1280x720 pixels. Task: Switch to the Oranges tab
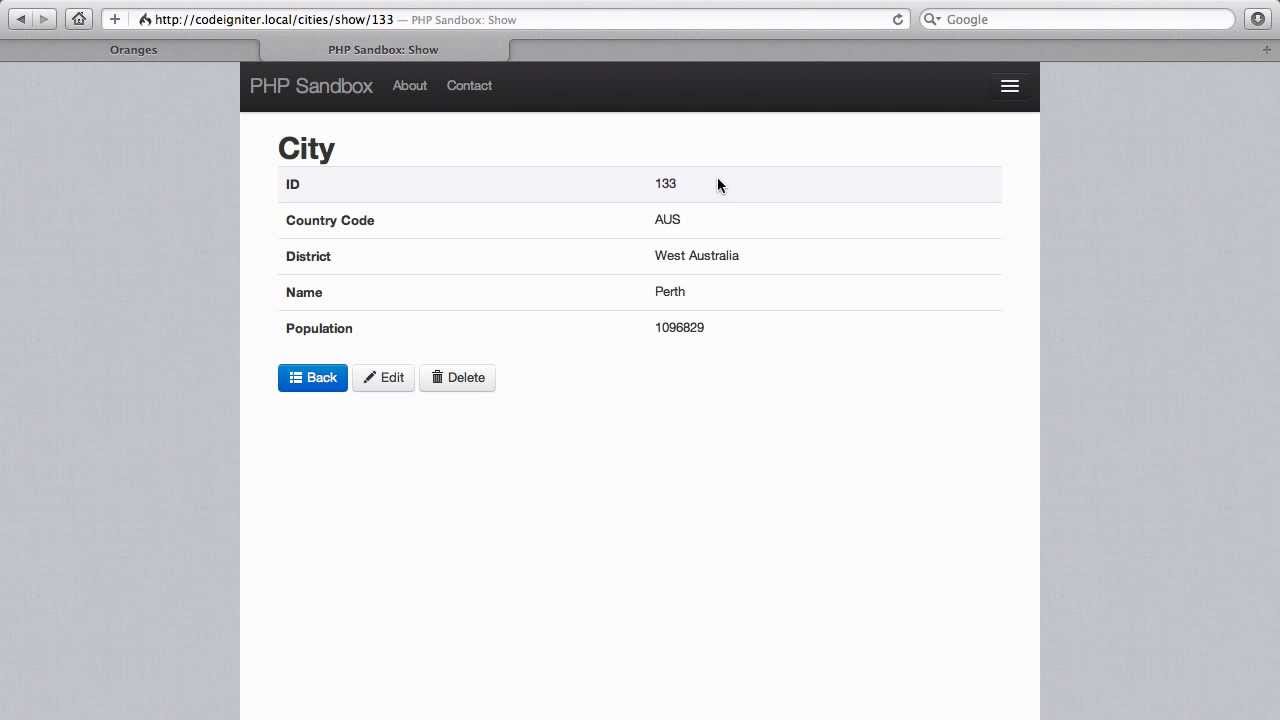(x=133, y=49)
